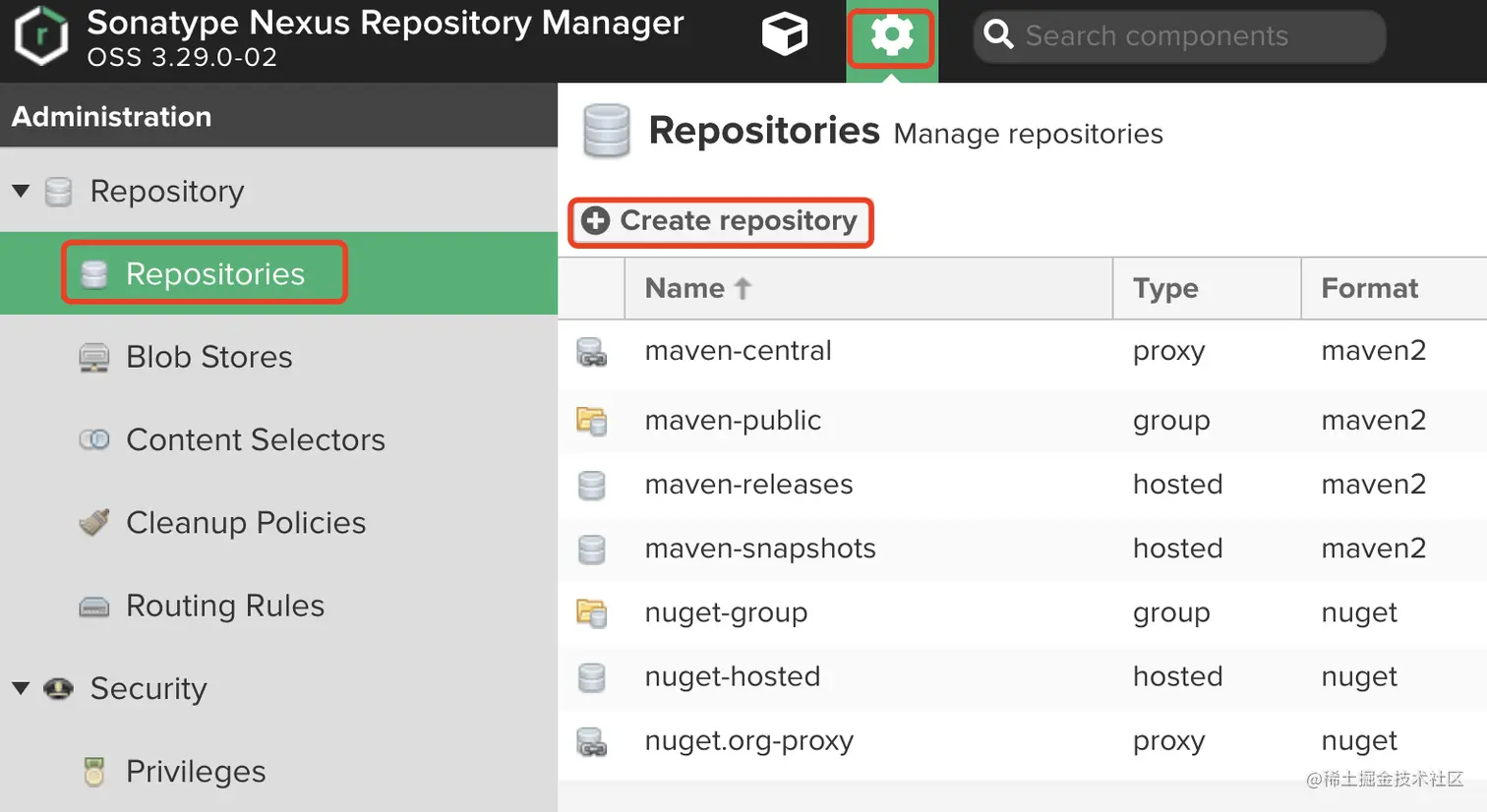Open the nuget-group repository row
This screenshot has width=1487, height=812.
[x=1023, y=612]
